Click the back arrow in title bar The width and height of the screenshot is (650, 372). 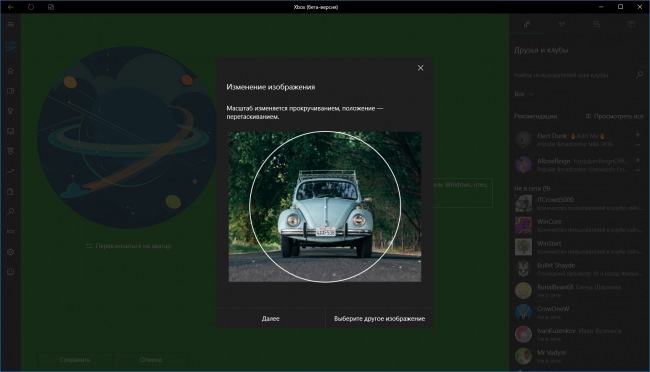[x=11, y=7]
